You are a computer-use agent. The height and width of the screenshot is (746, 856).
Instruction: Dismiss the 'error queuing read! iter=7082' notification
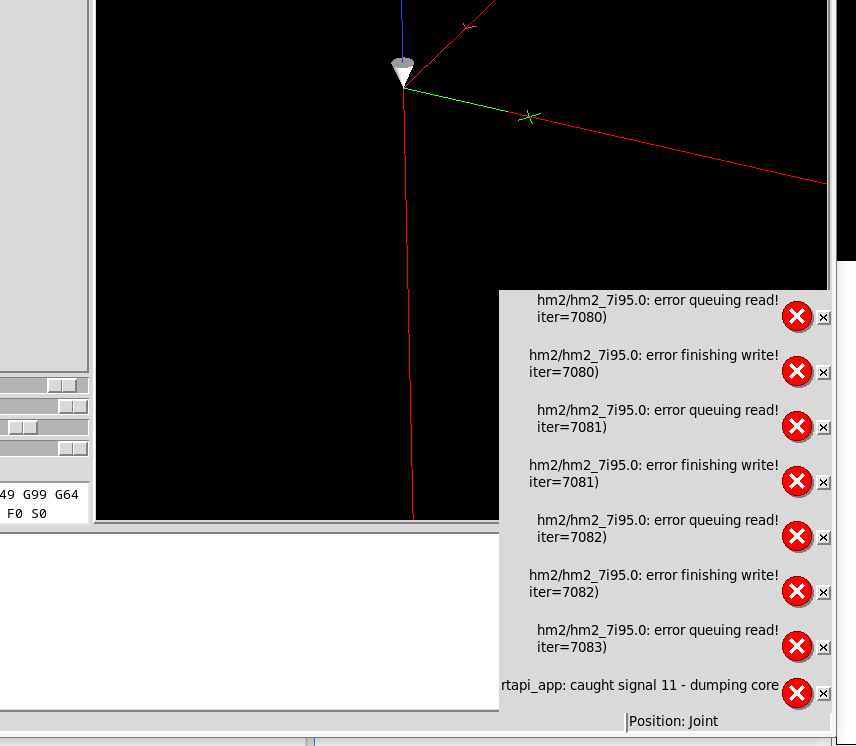click(824, 538)
